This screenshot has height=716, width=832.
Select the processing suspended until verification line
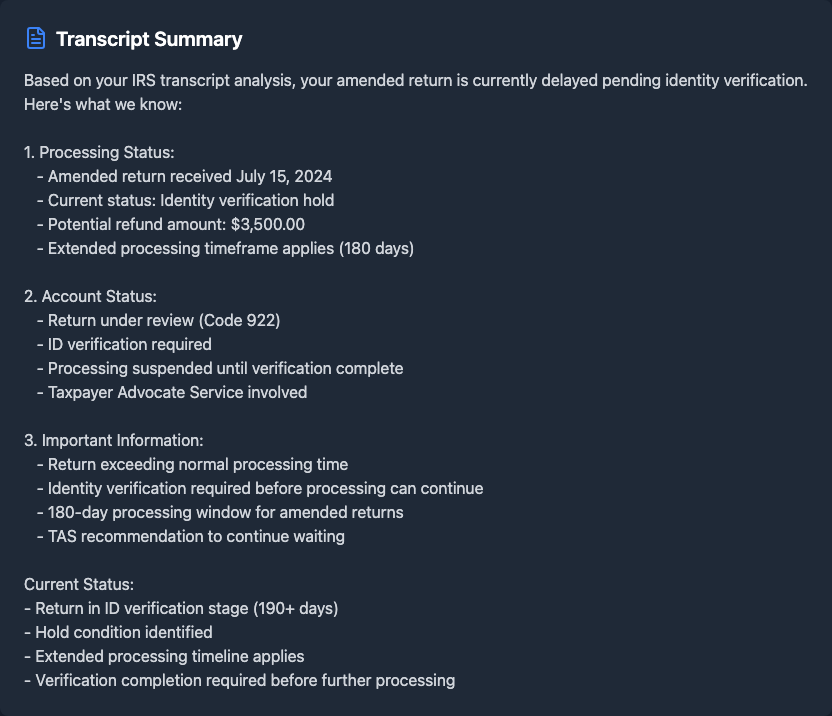pyautogui.click(x=225, y=368)
